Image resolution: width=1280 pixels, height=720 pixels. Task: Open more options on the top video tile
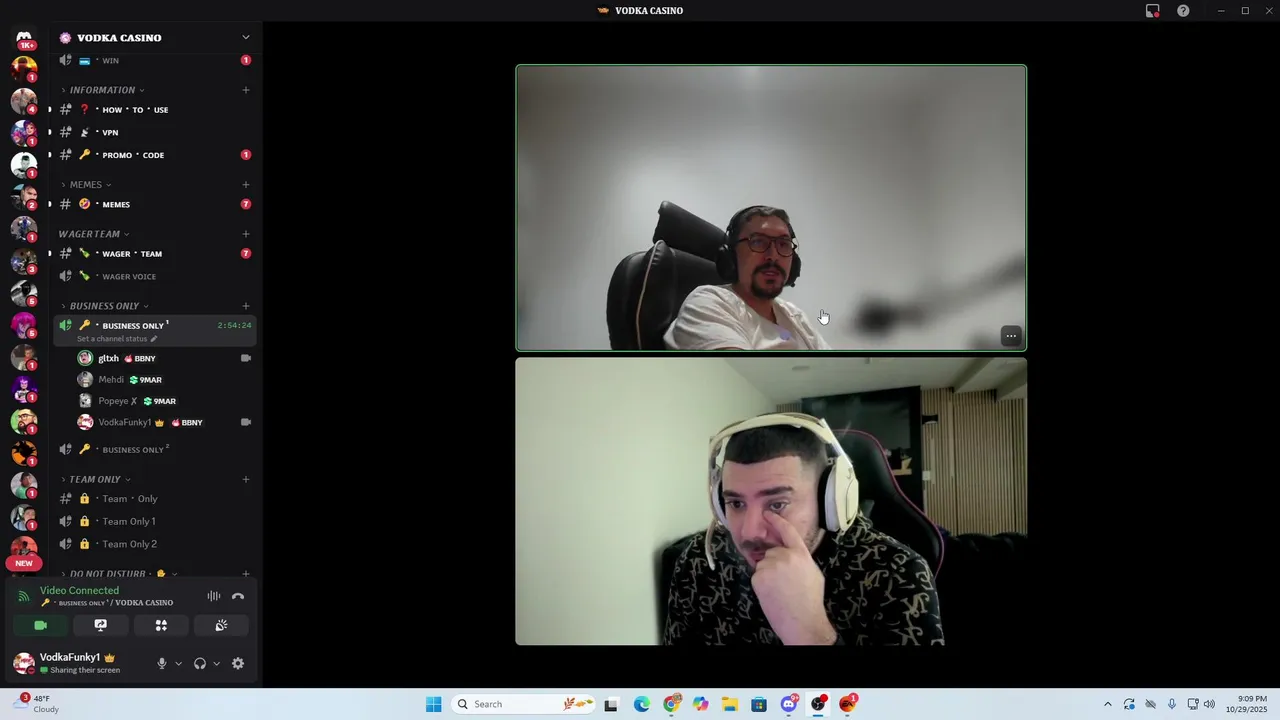click(x=1011, y=336)
